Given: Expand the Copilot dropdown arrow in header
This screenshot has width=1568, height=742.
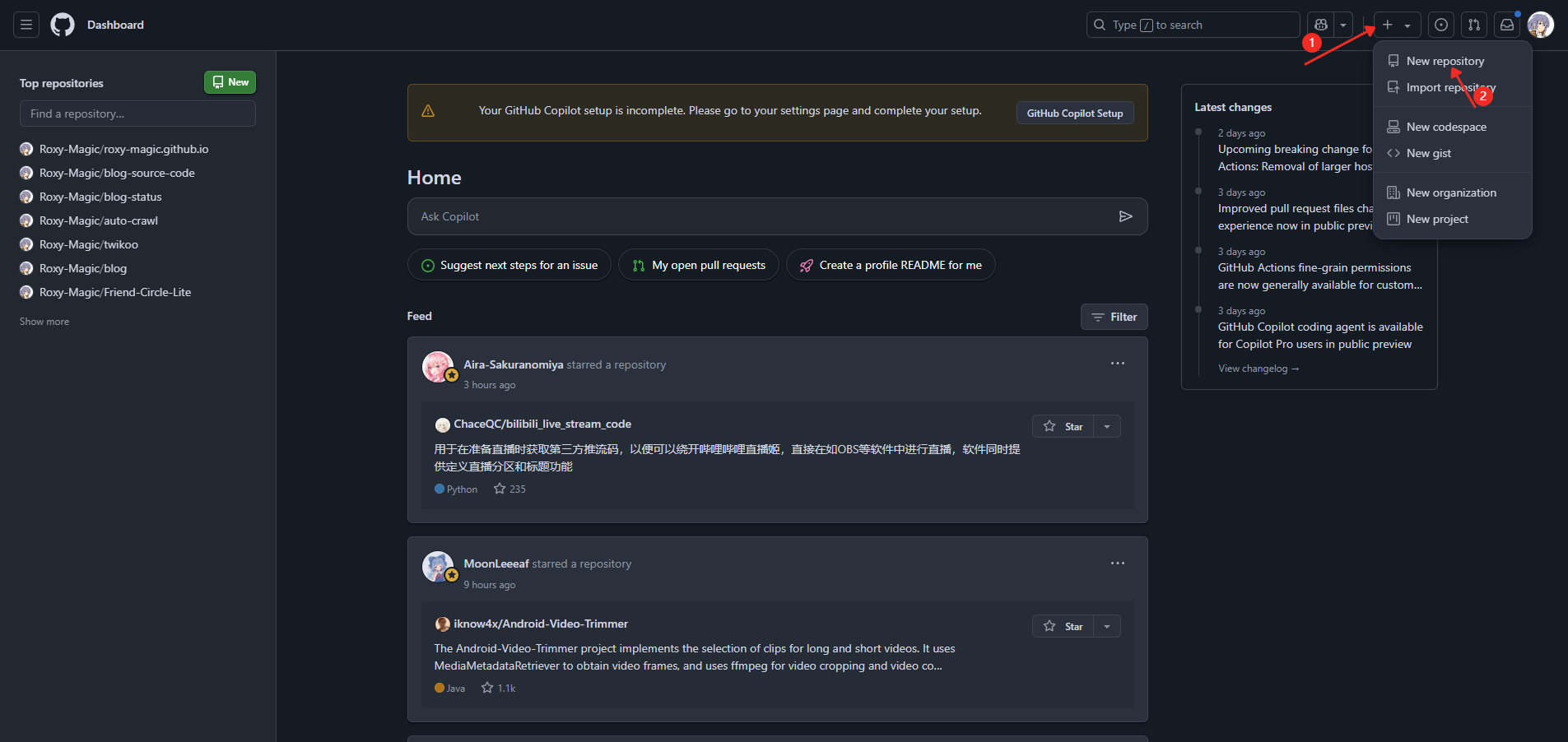Looking at the screenshot, I should click(1343, 25).
